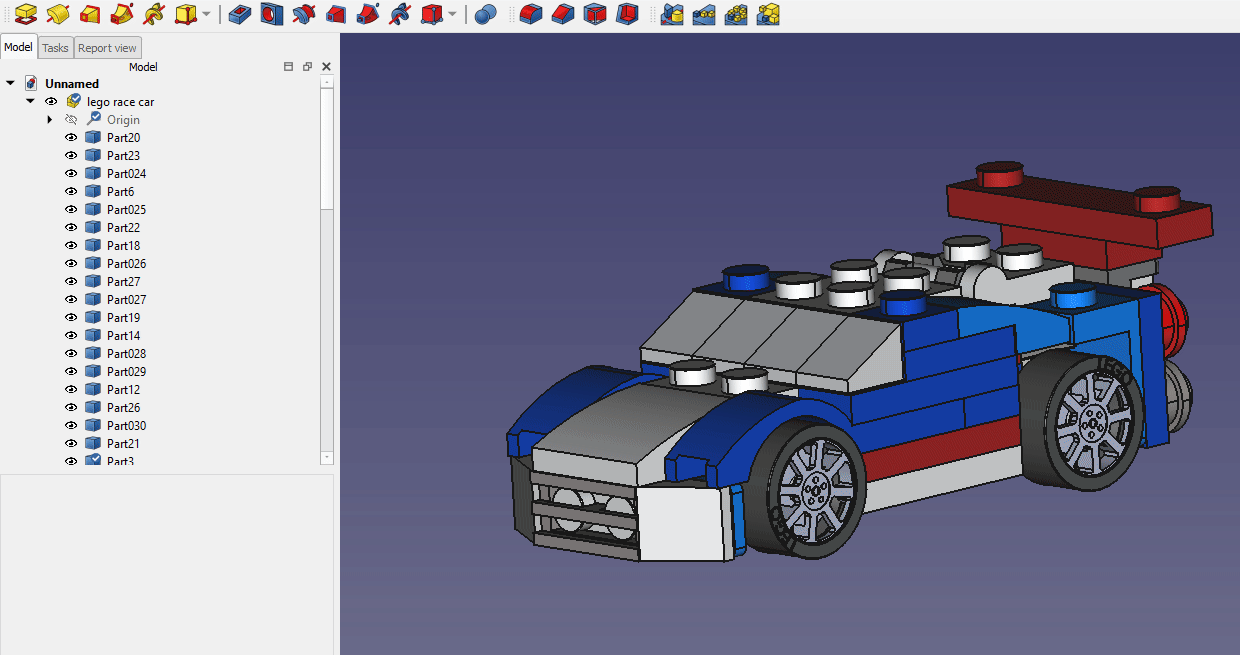Select Part21 in the tree
This screenshot has width=1240, height=655.
coord(123,444)
